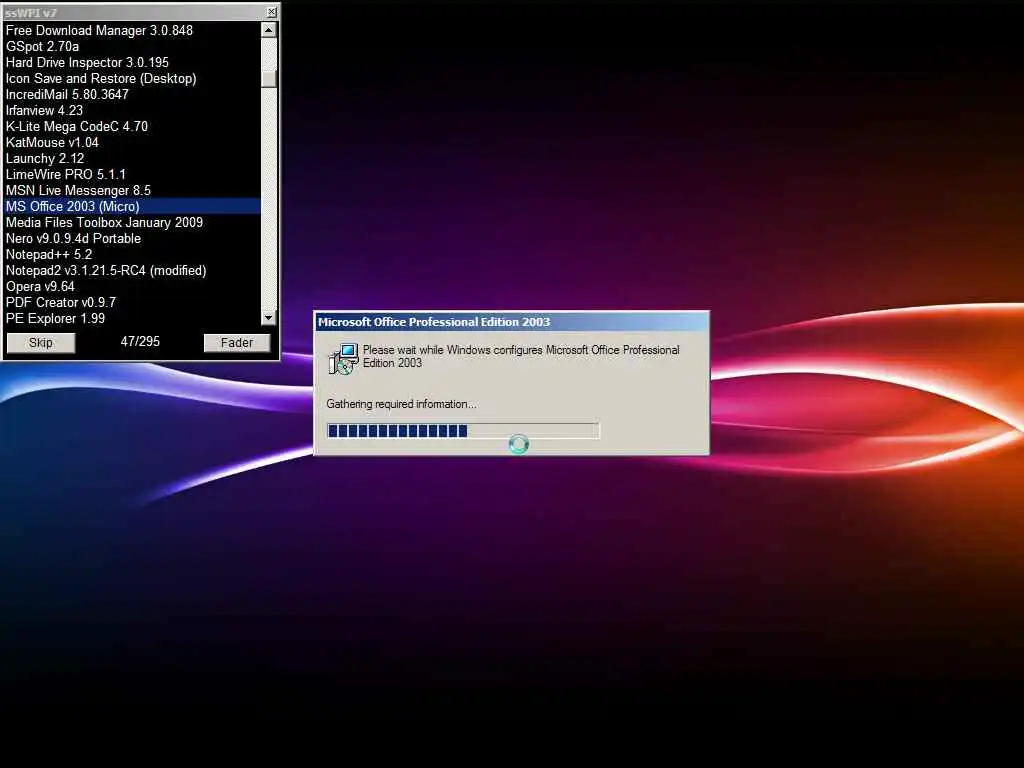
Task: Select PE Explorer 1.99 entry
Action: (x=132, y=318)
